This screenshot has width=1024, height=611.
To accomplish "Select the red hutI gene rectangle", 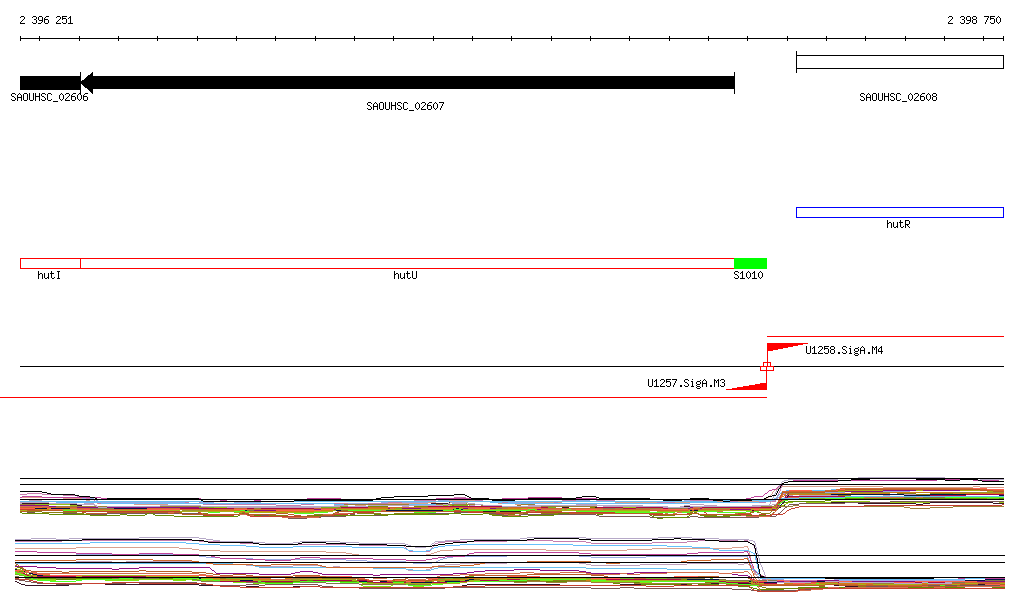I will click(x=50, y=263).
